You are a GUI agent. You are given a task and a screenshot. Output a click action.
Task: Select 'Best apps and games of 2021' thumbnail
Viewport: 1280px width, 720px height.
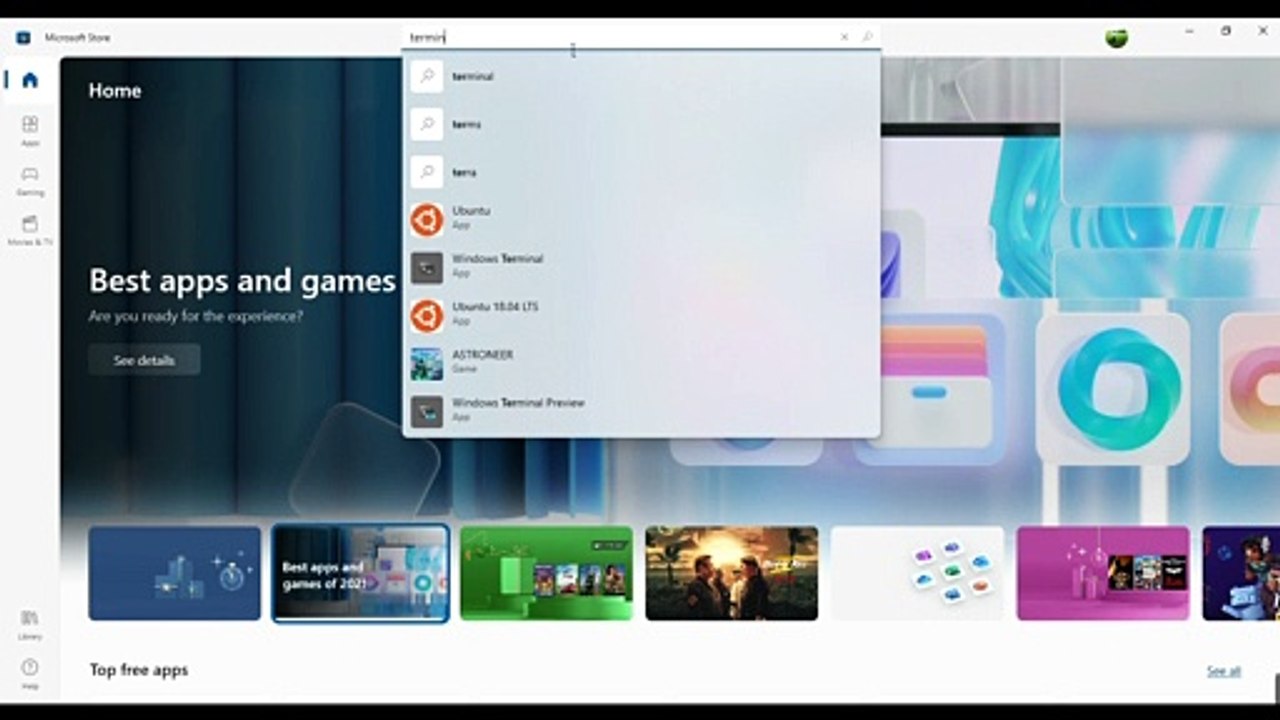tap(360, 574)
